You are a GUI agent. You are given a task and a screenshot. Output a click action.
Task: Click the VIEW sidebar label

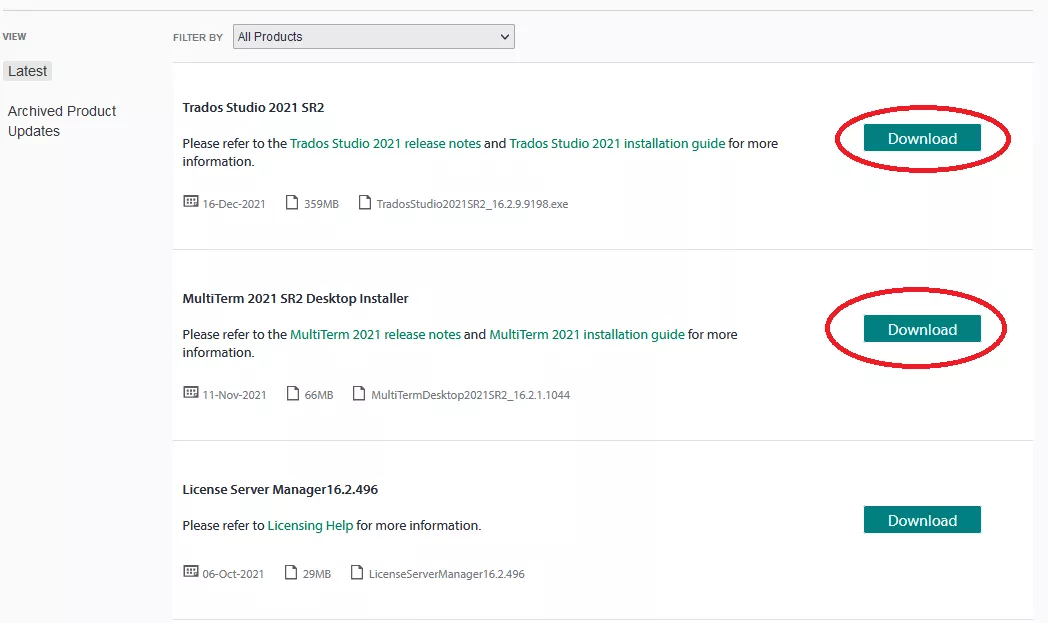tap(14, 37)
